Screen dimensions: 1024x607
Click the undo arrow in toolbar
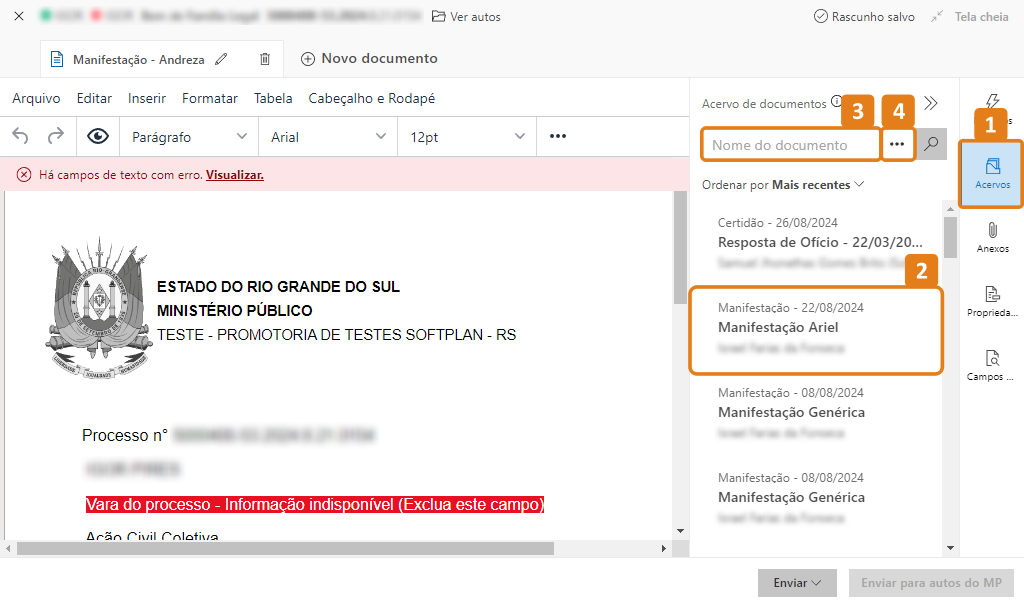tap(21, 136)
